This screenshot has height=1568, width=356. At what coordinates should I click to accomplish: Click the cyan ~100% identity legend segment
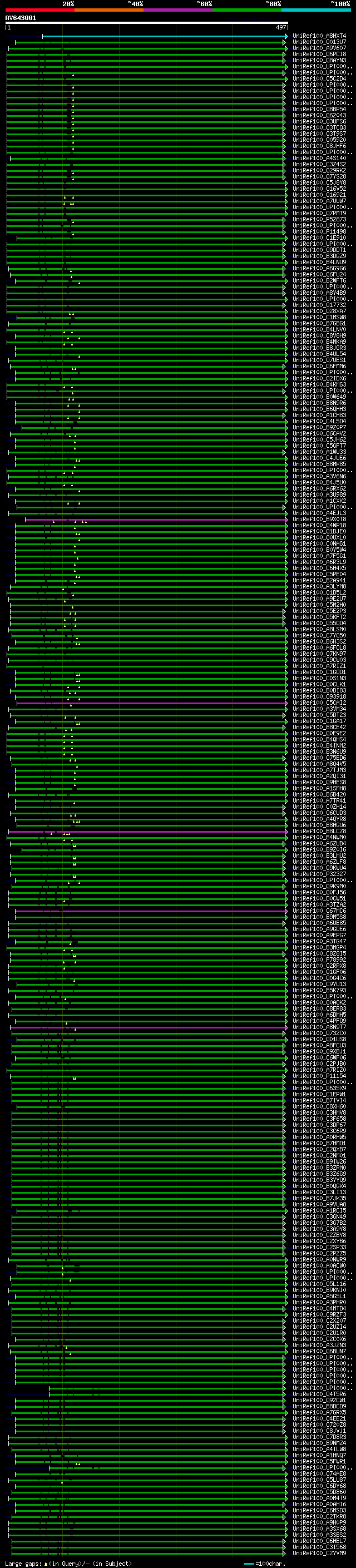coord(317,10)
